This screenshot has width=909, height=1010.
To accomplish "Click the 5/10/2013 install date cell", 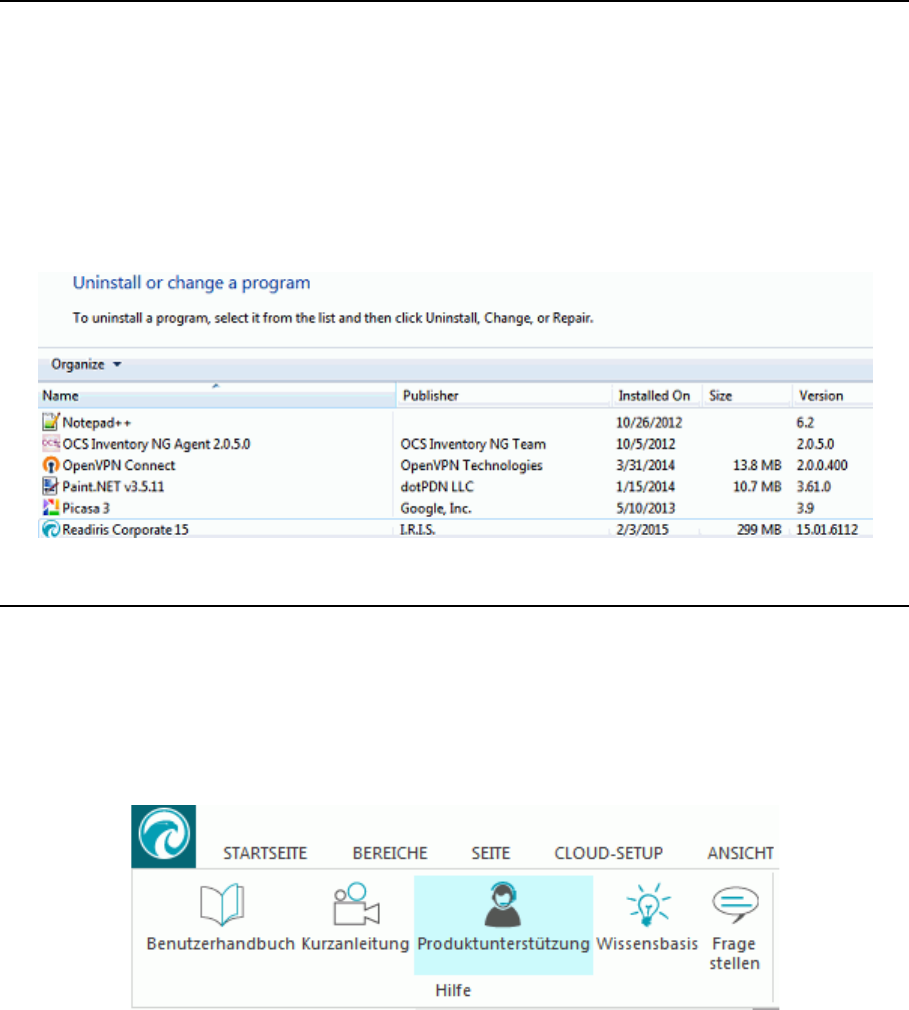I will point(646,508).
